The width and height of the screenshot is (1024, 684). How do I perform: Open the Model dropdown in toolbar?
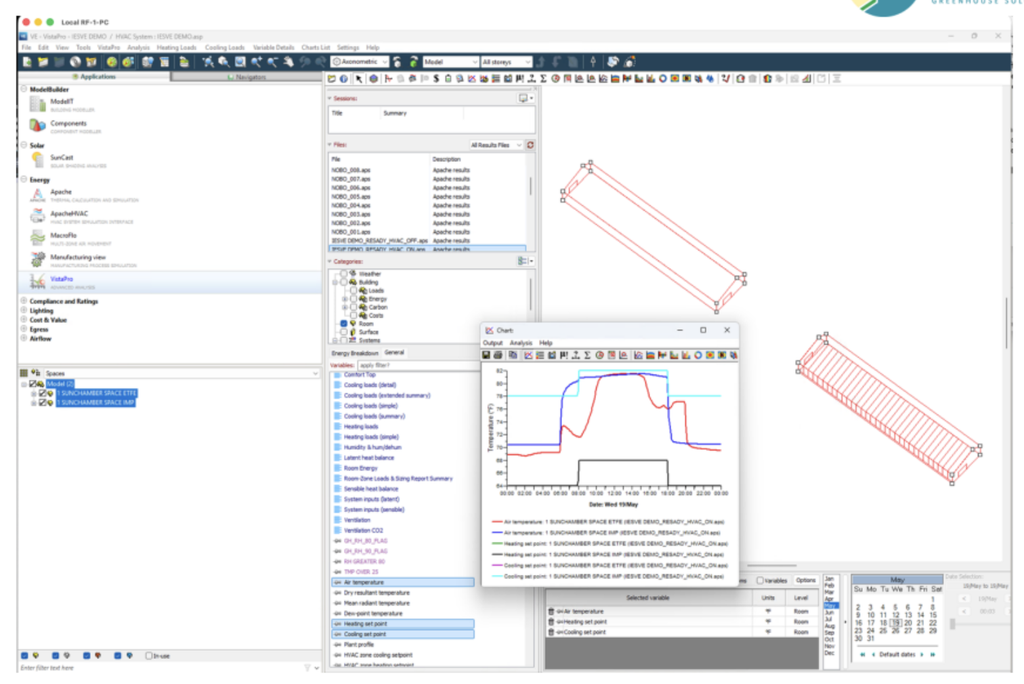451,62
